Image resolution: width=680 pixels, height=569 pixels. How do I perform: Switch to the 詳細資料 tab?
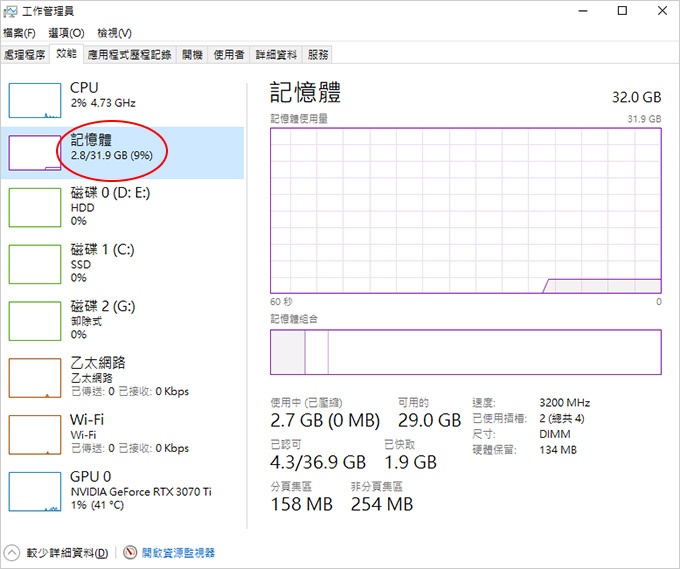point(276,55)
